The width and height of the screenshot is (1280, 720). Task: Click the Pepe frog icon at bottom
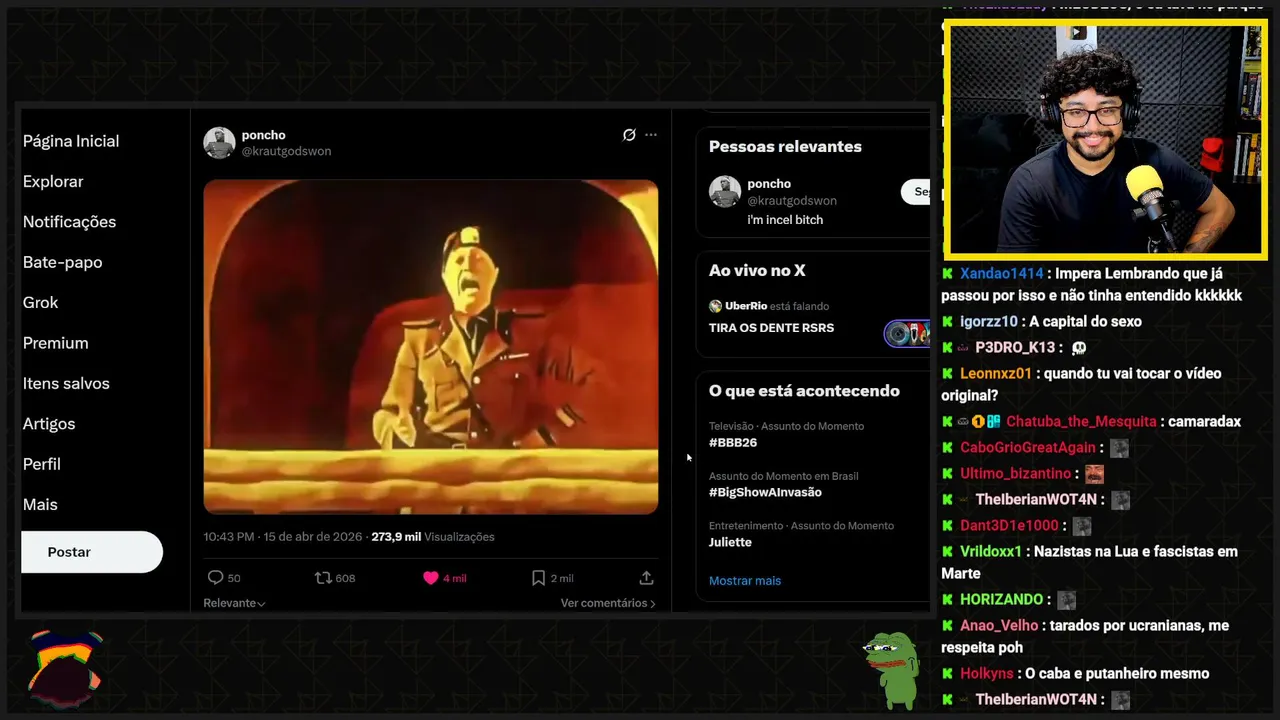click(x=893, y=669)
